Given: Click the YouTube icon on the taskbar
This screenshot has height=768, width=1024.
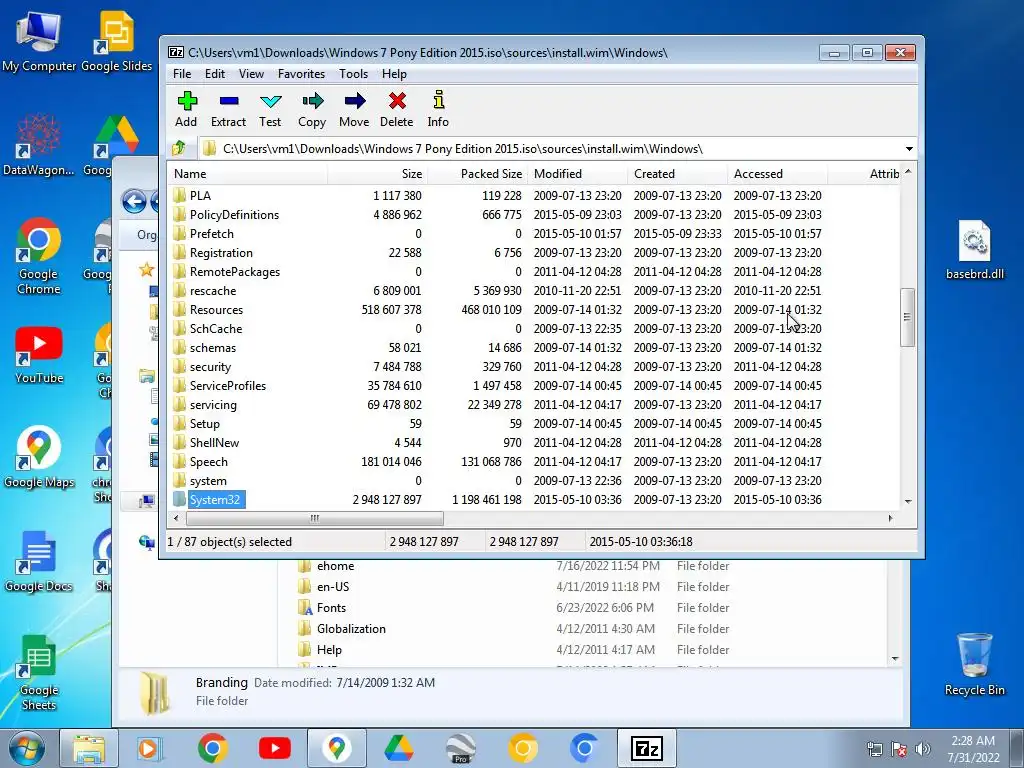Looking at the screenshot, I should coord(274,748).
